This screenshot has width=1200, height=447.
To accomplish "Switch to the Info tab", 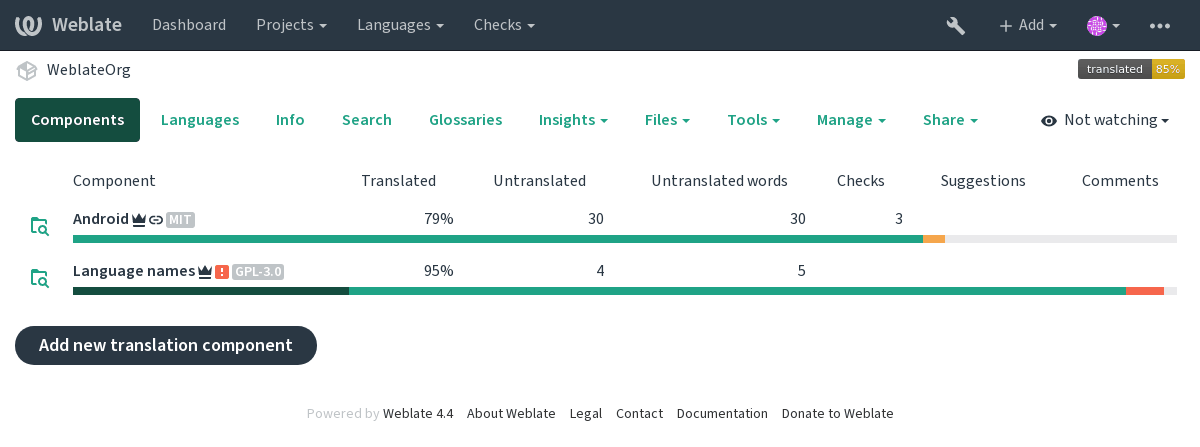I will pyautogui.click(x=290, y=120).
